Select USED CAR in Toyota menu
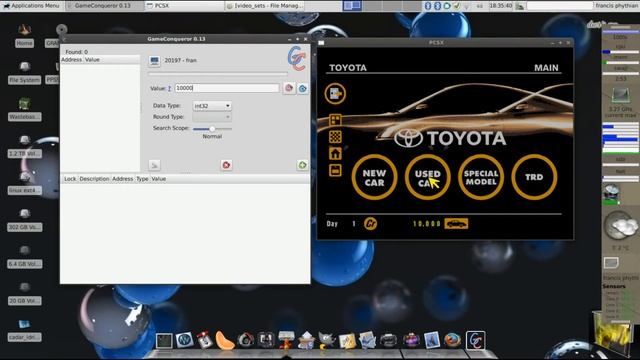The image size is (640, 360). (x=427, y=177)
